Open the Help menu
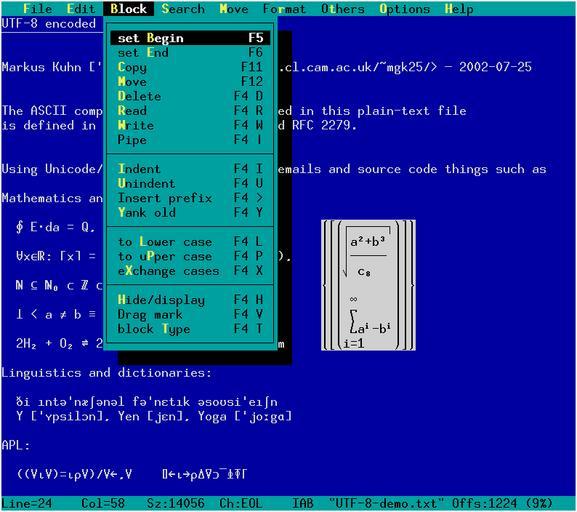 pyautogui.click(x=459, y=8)
